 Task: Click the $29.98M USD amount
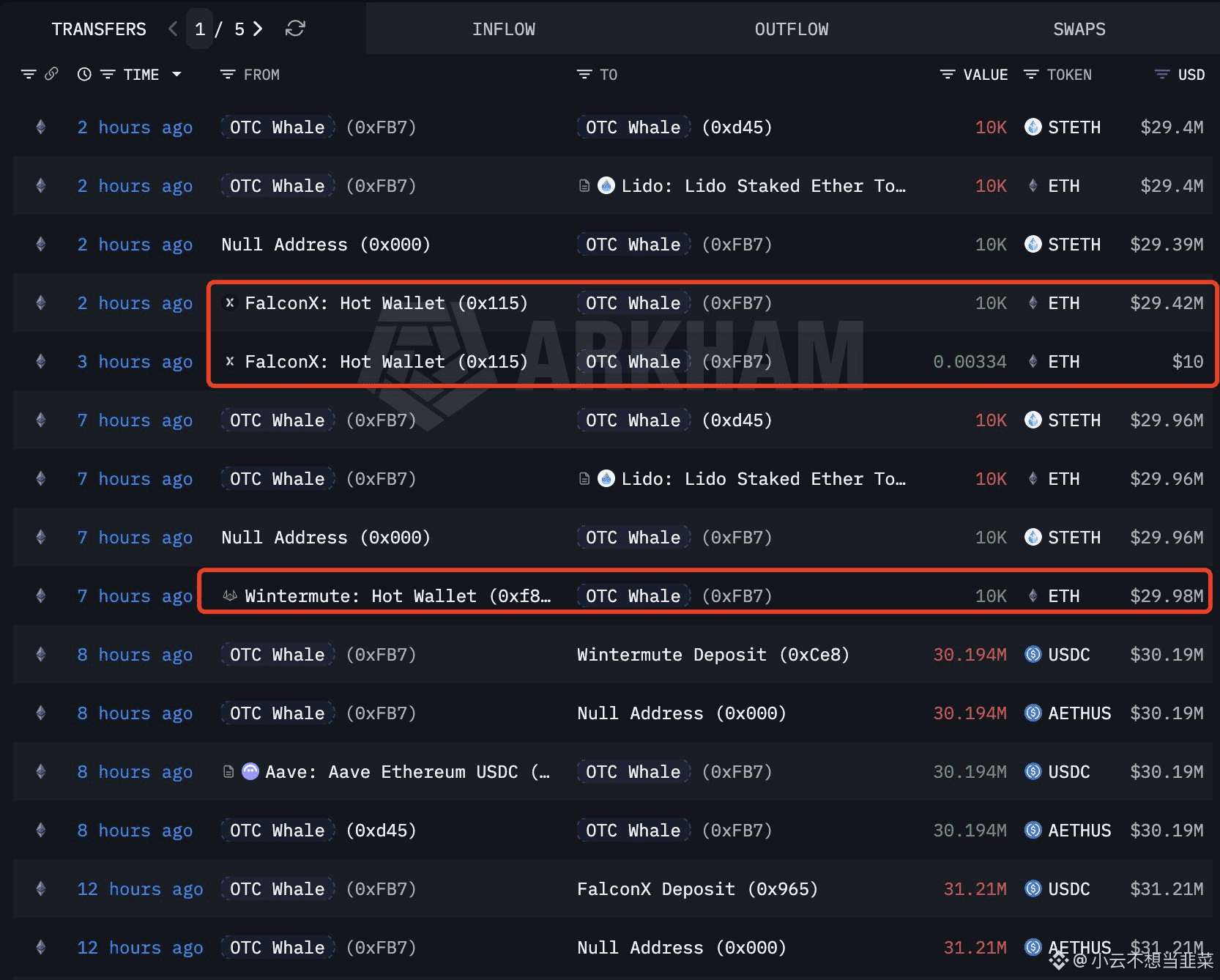[x=1167, y=596]
